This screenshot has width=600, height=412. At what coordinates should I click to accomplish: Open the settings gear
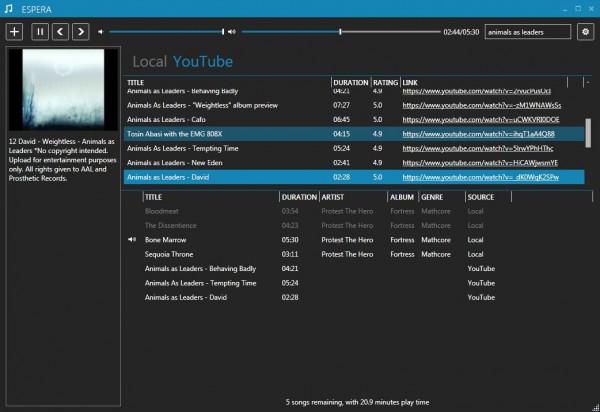click(x=586, y=32)
